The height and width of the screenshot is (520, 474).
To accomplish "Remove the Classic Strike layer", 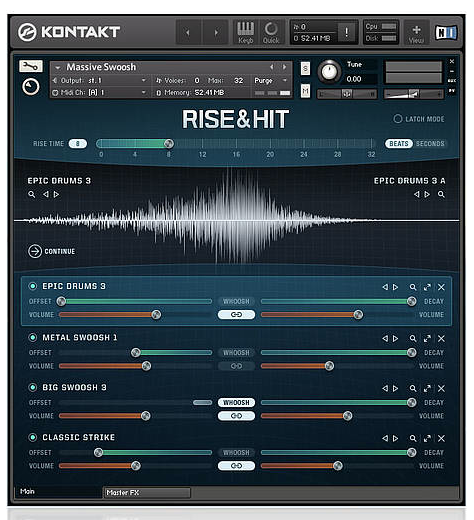I will 441,438.
